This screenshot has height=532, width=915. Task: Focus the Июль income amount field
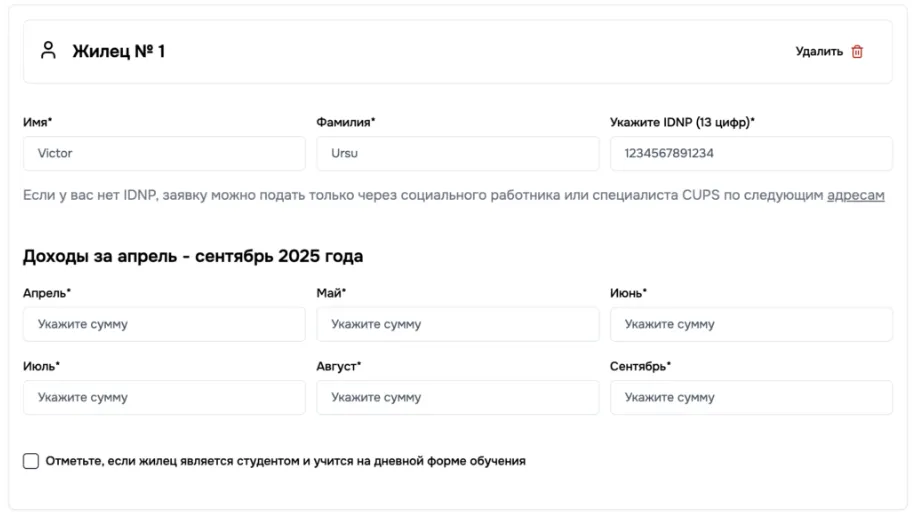164,397
